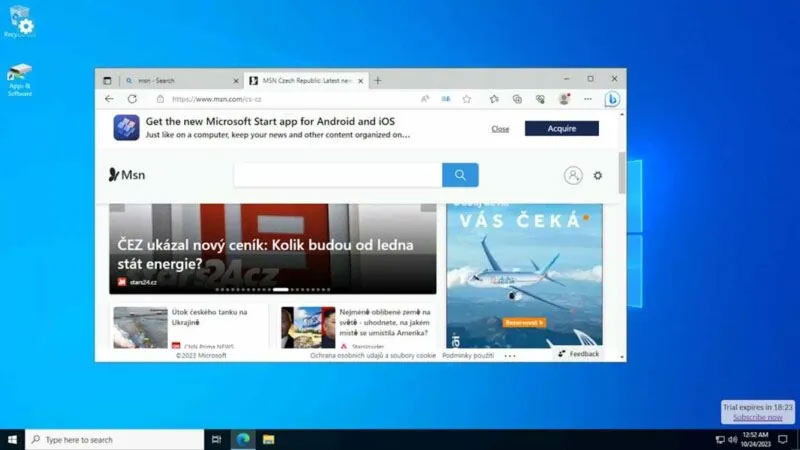
Task: Click the Microsoft Start app icon
Action: pyautogui.click(x=127, y=128)
